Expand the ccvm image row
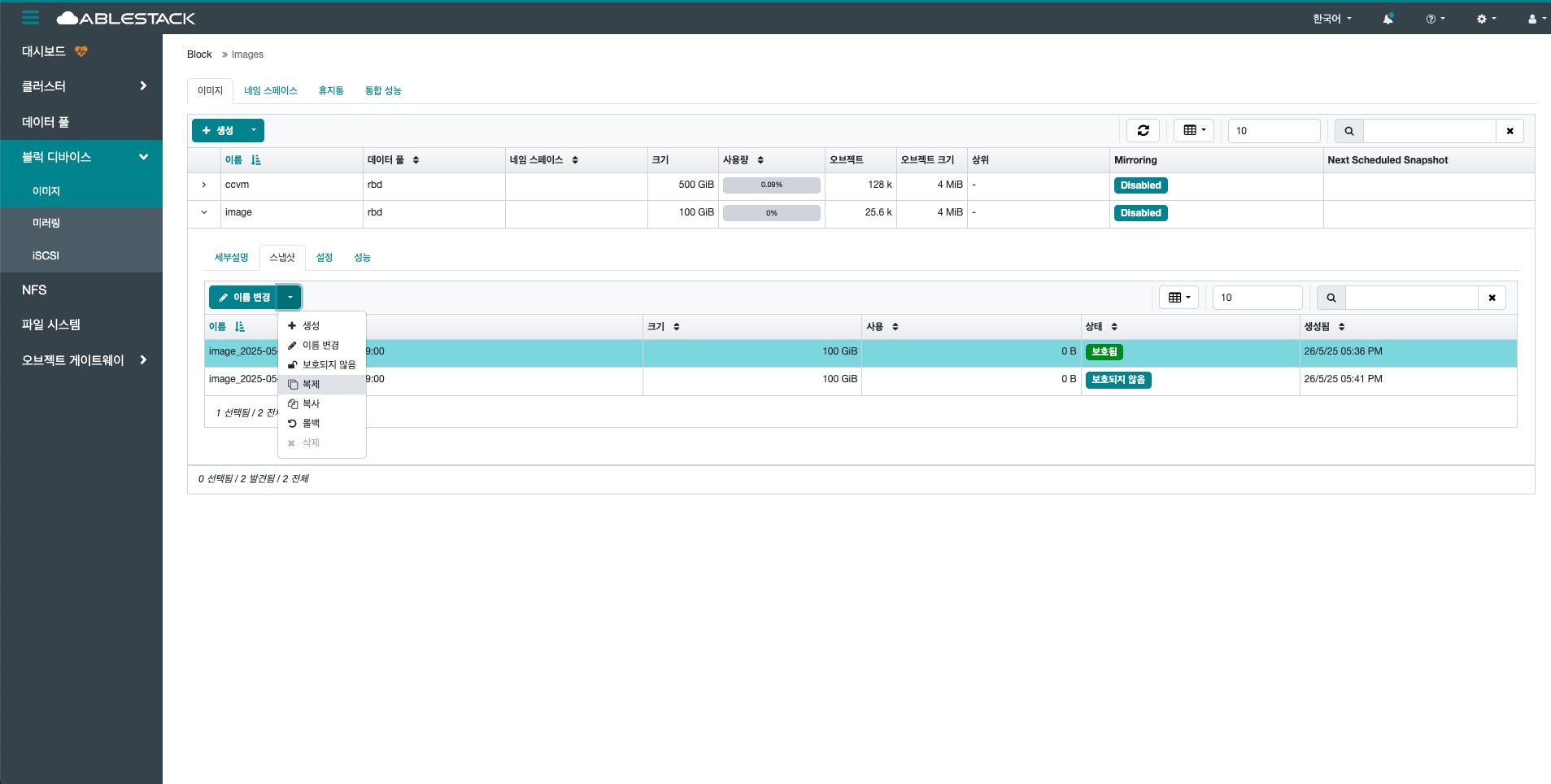Image resolution: width=1551 pixels, height=784 pixels. tap(203, 185)
